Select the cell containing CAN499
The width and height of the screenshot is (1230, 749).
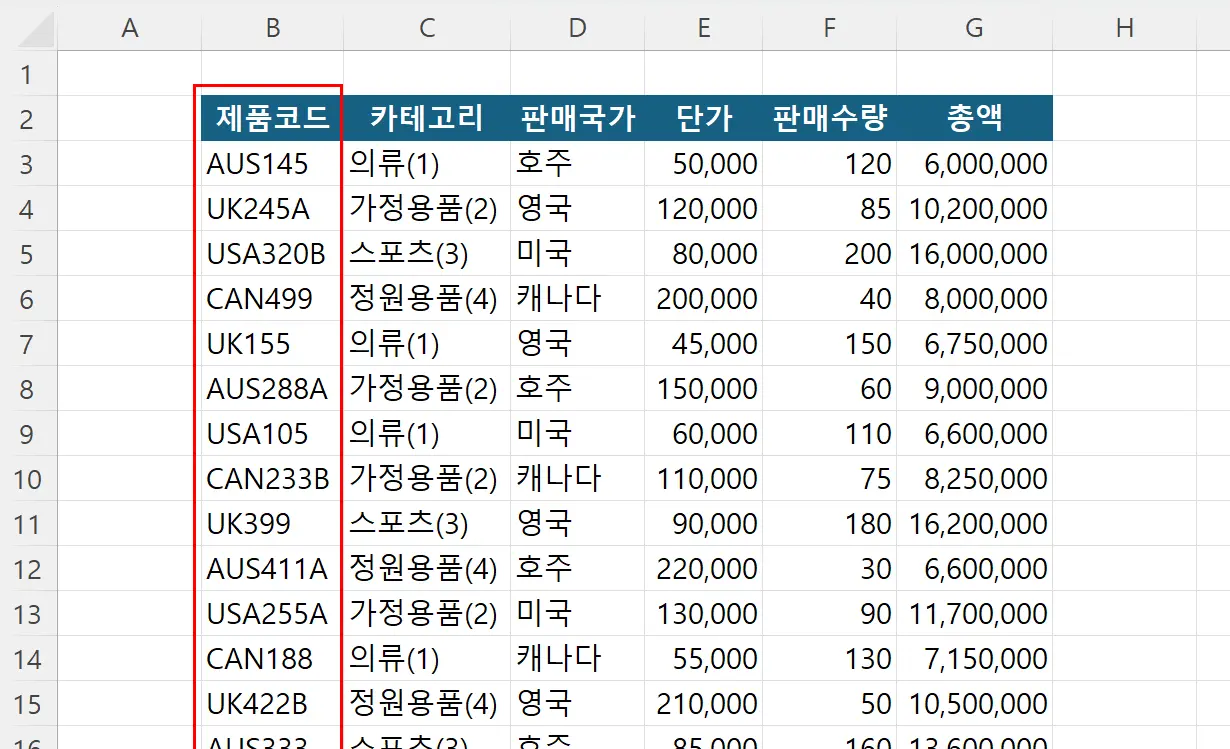[x=271, y=298]
